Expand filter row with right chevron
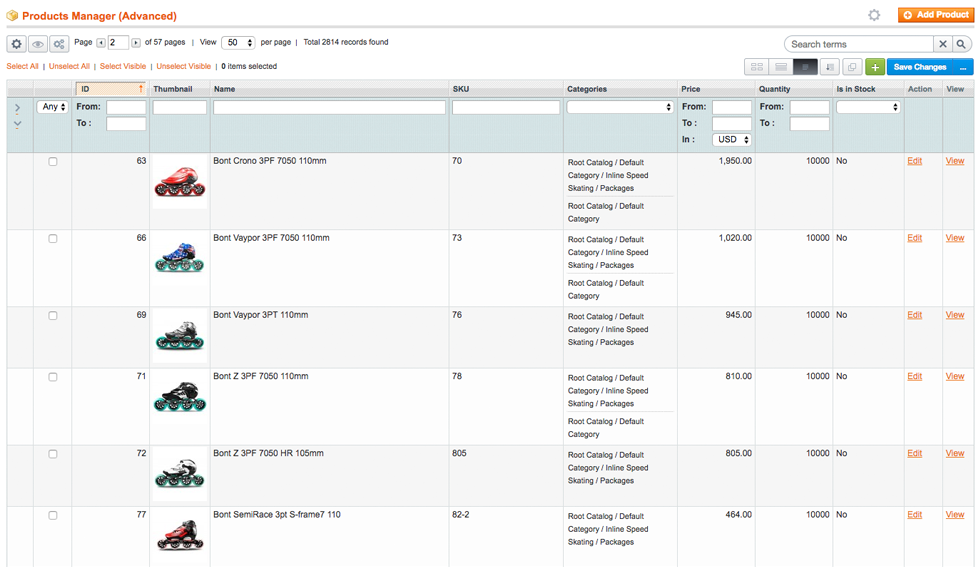This screenshot has height=567, width=980. (x=18, y=108)
